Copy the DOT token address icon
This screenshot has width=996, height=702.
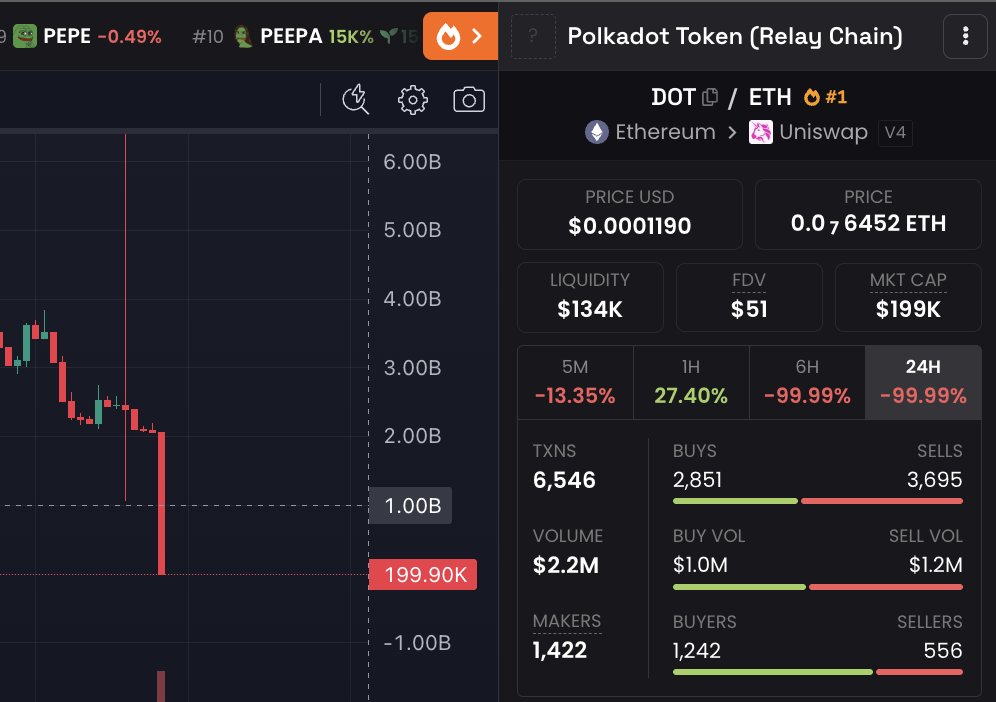[x=710, y=97]
